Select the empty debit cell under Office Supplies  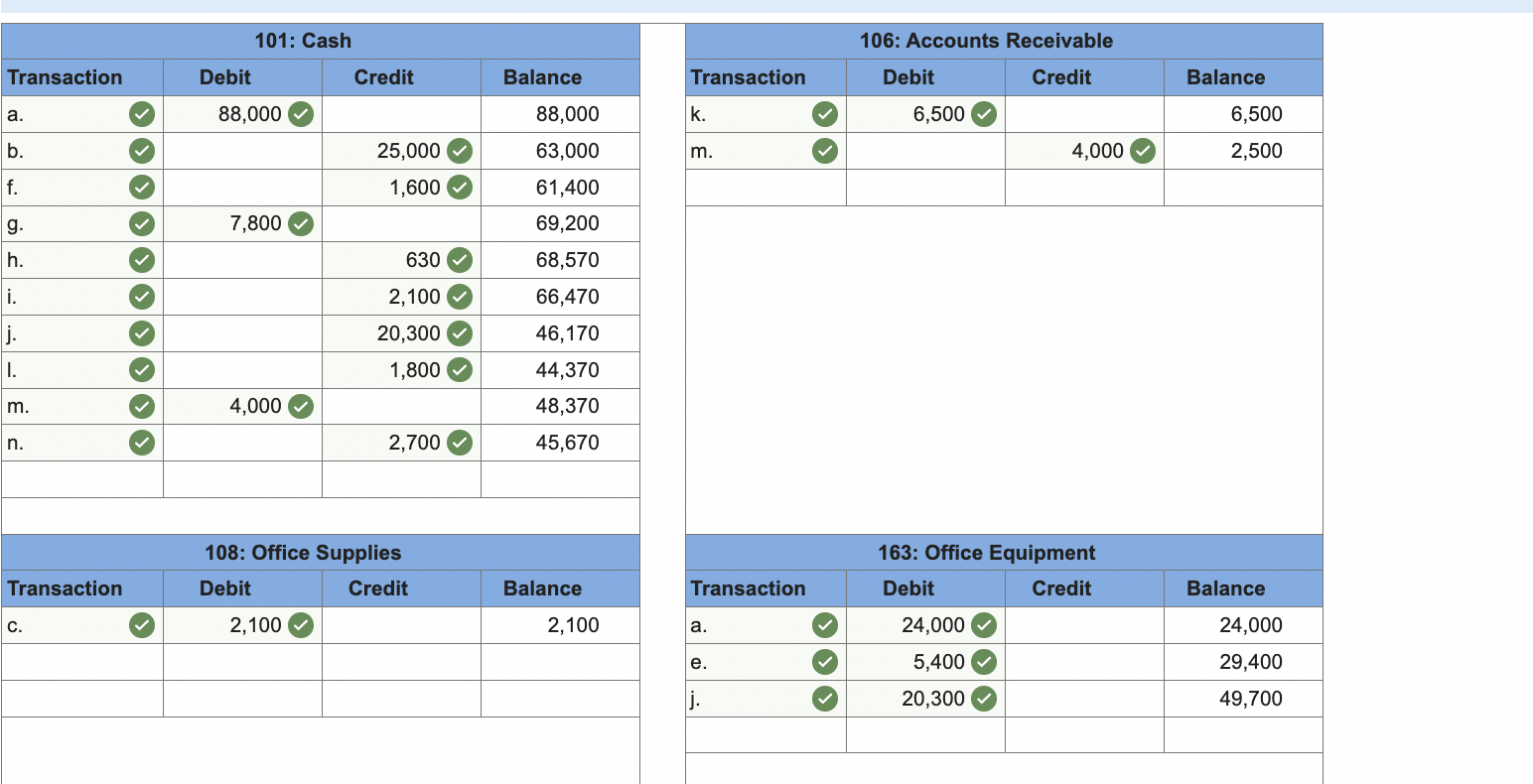pos(241,662)
